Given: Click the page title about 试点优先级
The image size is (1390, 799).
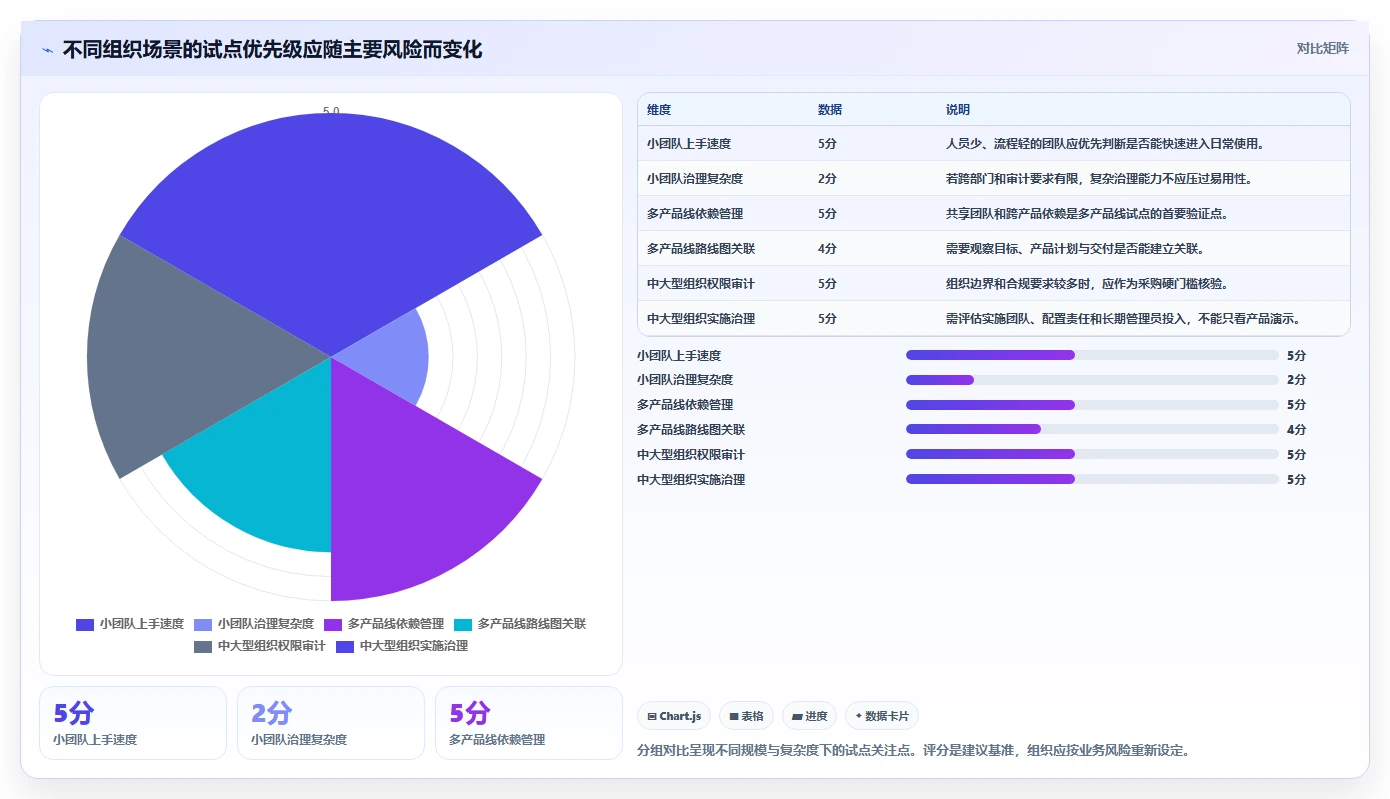Looking at the screenshot, I should pos(272,49).
